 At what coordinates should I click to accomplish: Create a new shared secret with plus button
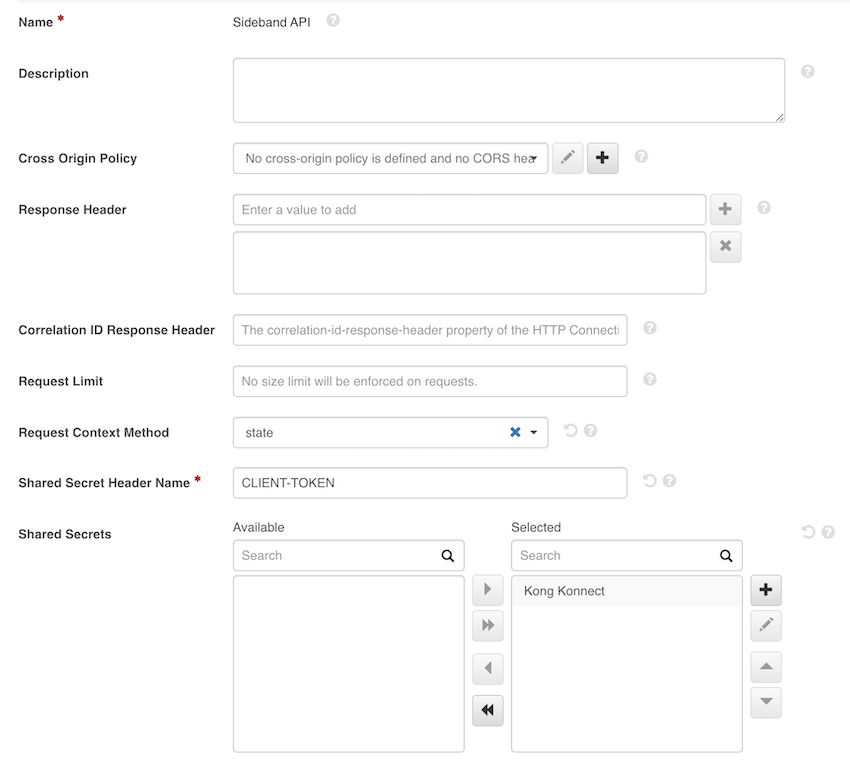(766, 590)
